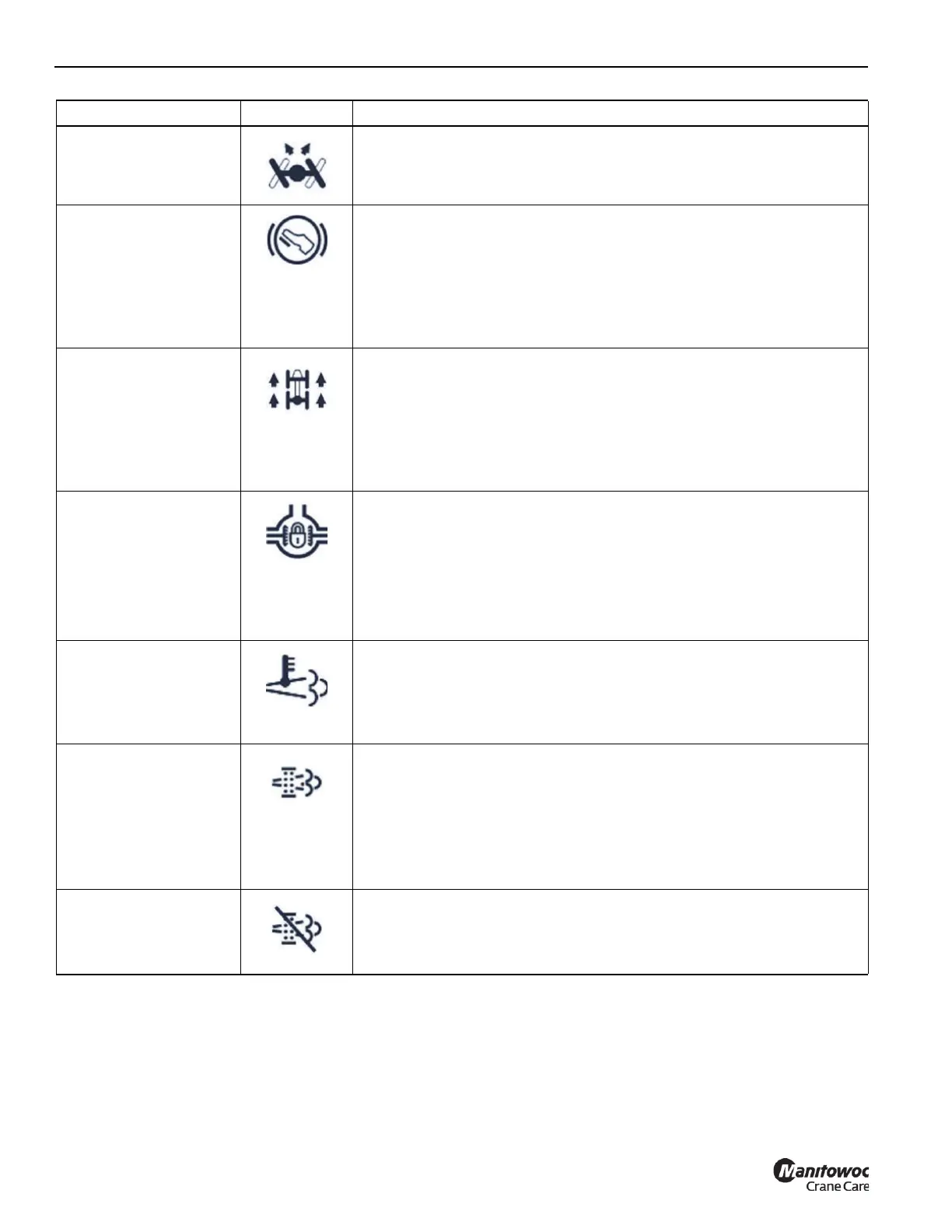Select the exhaust filter cleaning icon
This screenshot has width=952, height=1232.
pos(296,783)
